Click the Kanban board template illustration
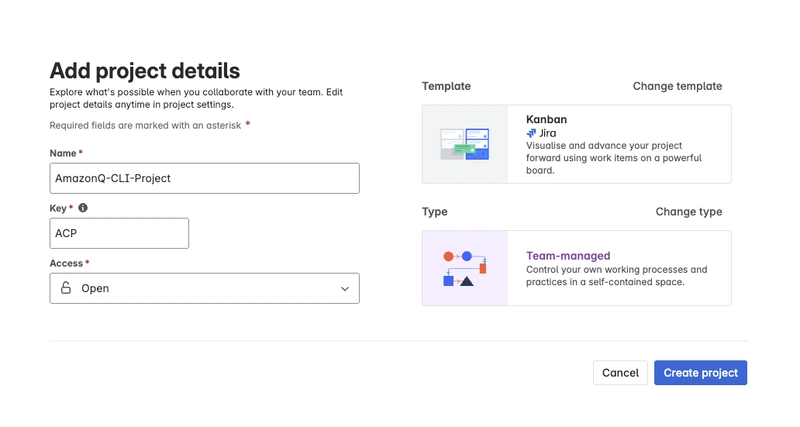 click(x=465, y=144)
